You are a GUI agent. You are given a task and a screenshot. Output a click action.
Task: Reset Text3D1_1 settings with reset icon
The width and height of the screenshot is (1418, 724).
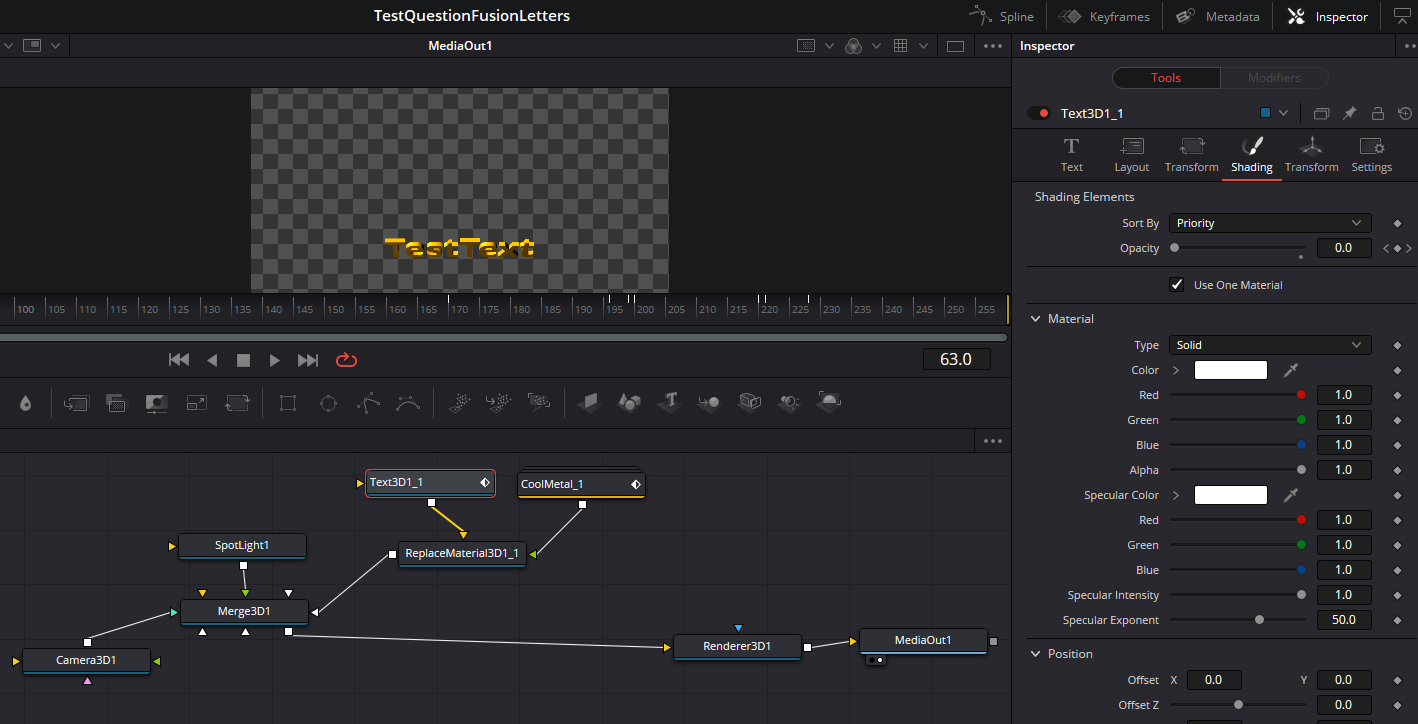(1404, 113)
